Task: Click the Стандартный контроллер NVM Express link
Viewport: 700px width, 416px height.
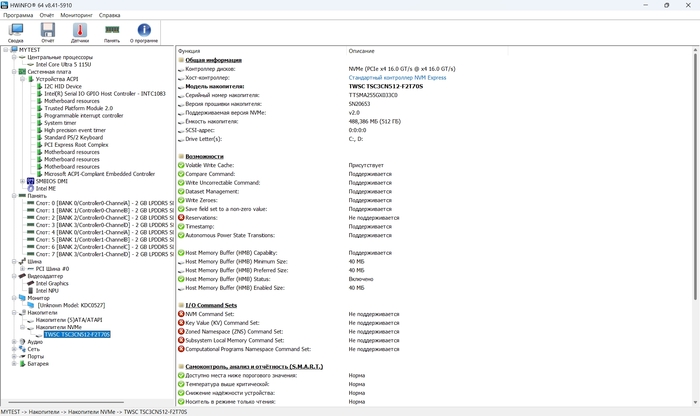Action: [x=397, y=77]
